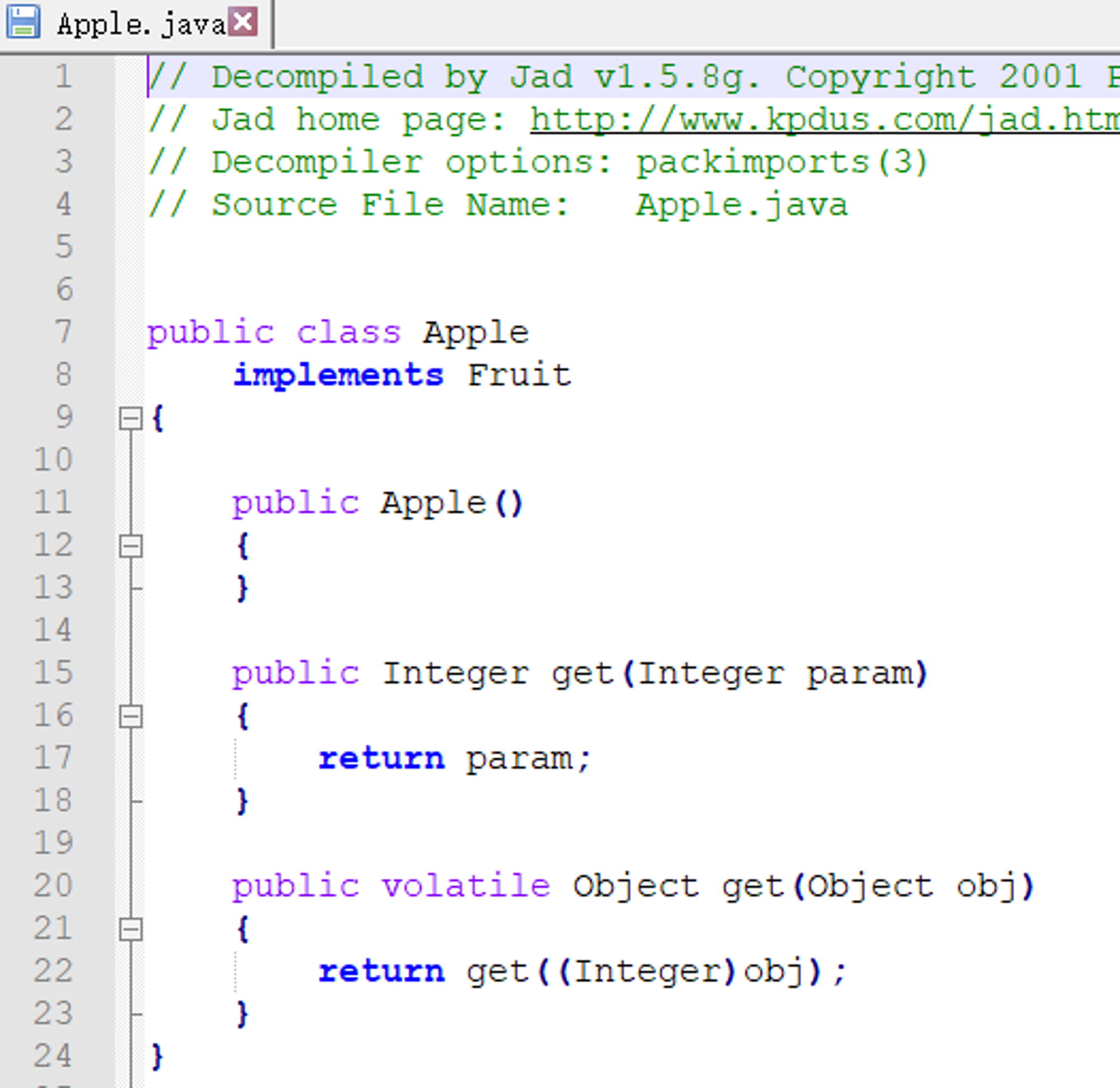Screen dimensions: 1120x1088
Task: Close the Apple.java tab
Action: 243,22
